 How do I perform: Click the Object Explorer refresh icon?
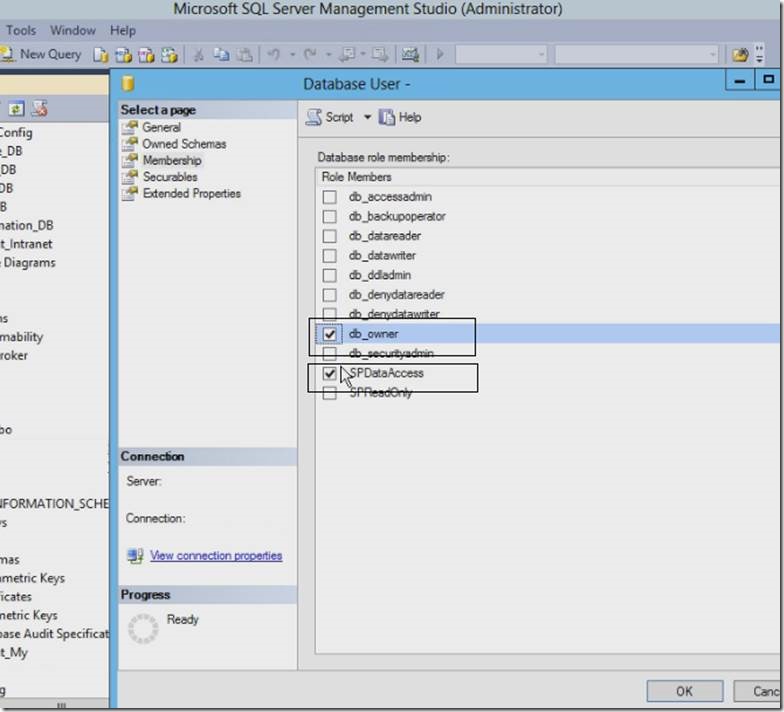(x=16, y=108)
